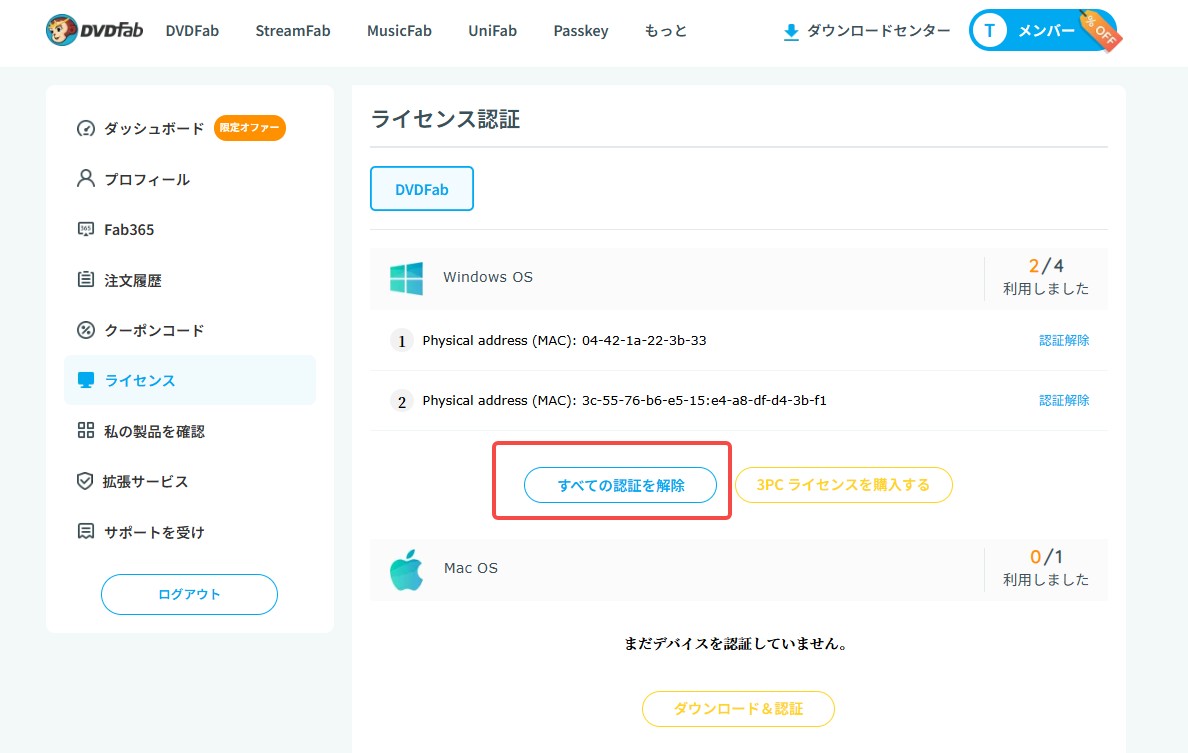Open the StreamFab menu
The image size is (1188, 753).
pyautogui.click(x=292, y=31)
